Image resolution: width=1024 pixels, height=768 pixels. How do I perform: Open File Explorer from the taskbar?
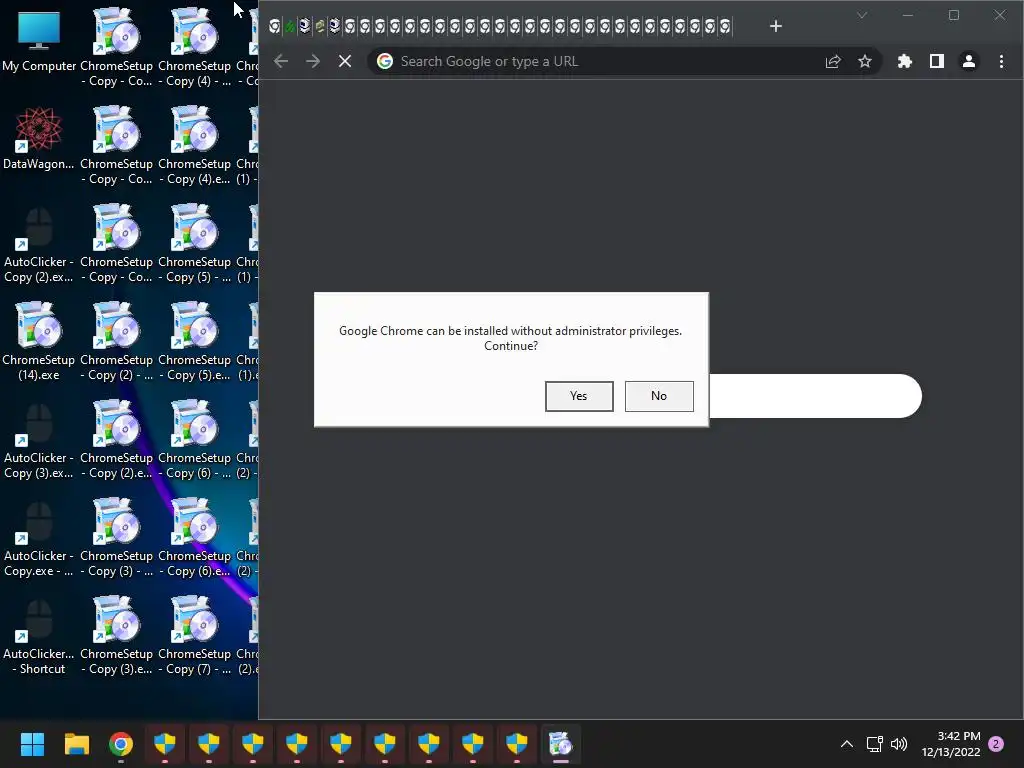coord(76,744)
